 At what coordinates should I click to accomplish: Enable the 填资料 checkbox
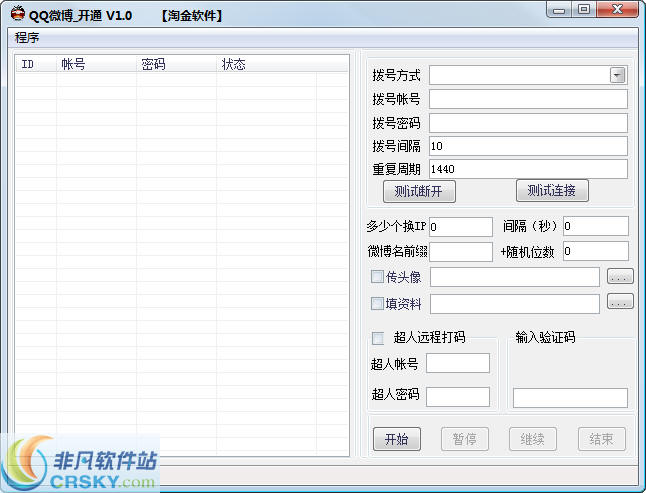(377, 304)
